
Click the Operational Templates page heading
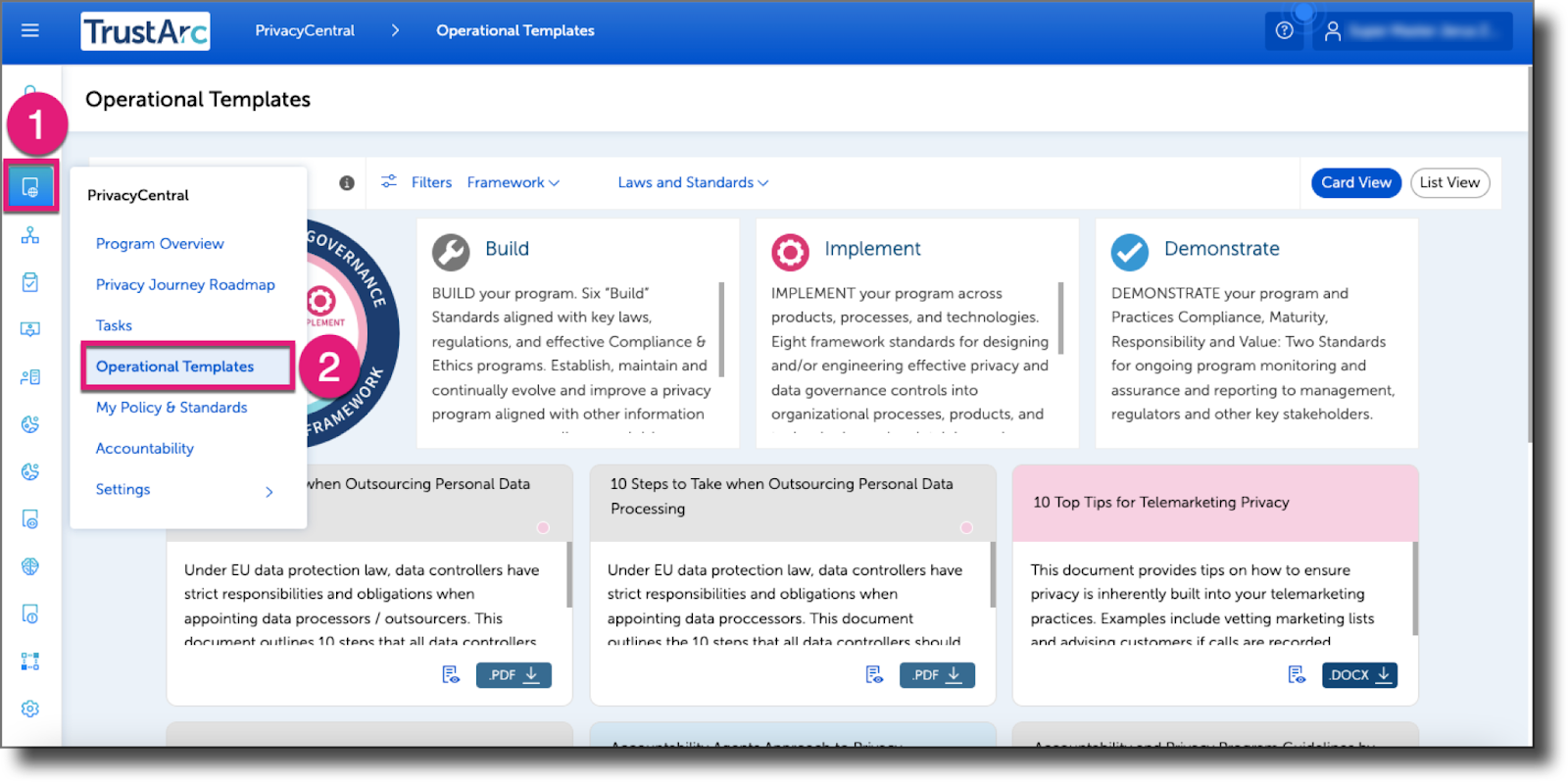(198, 99)
